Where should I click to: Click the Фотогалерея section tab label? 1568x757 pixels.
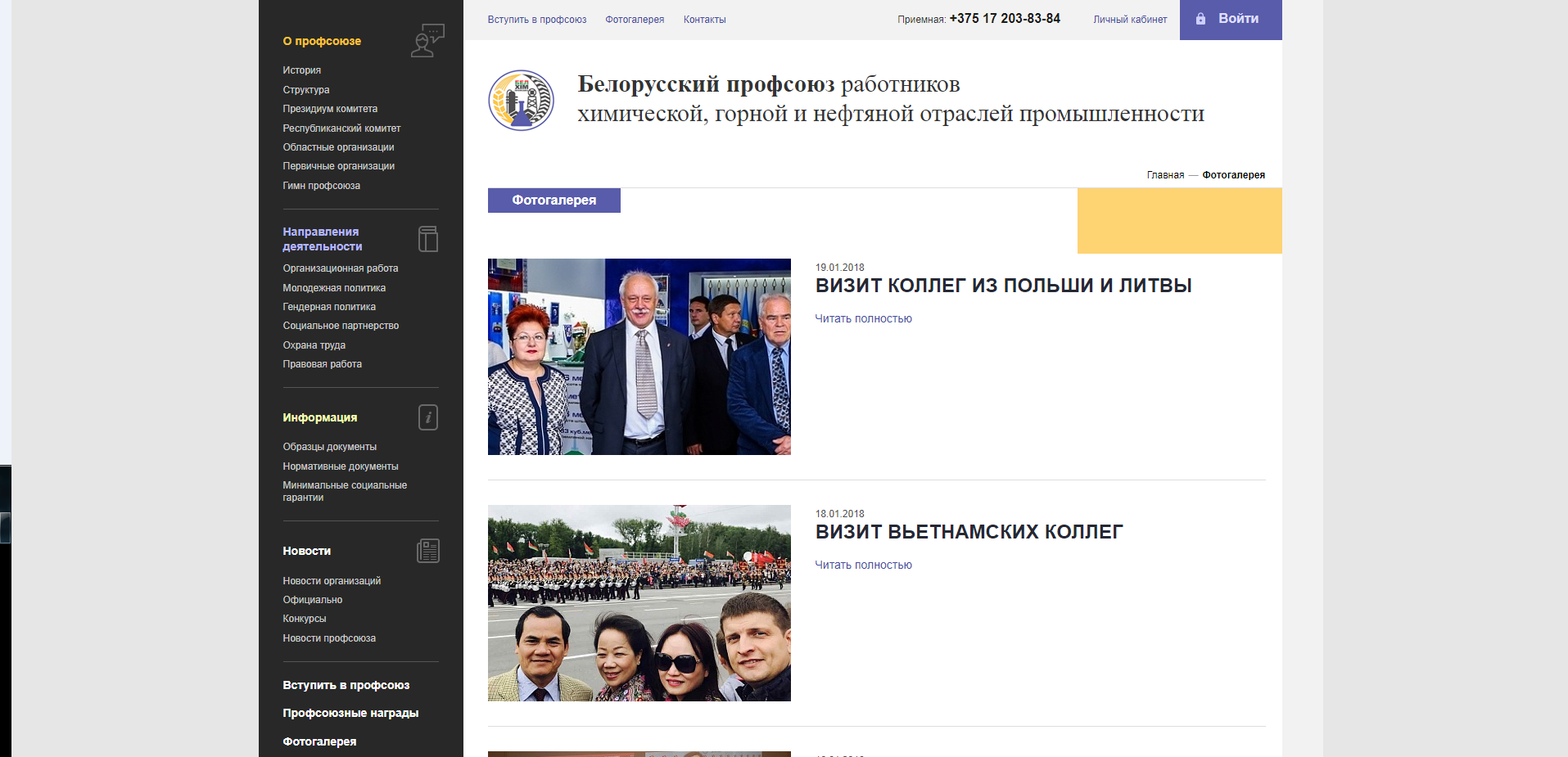coord(554,201)
